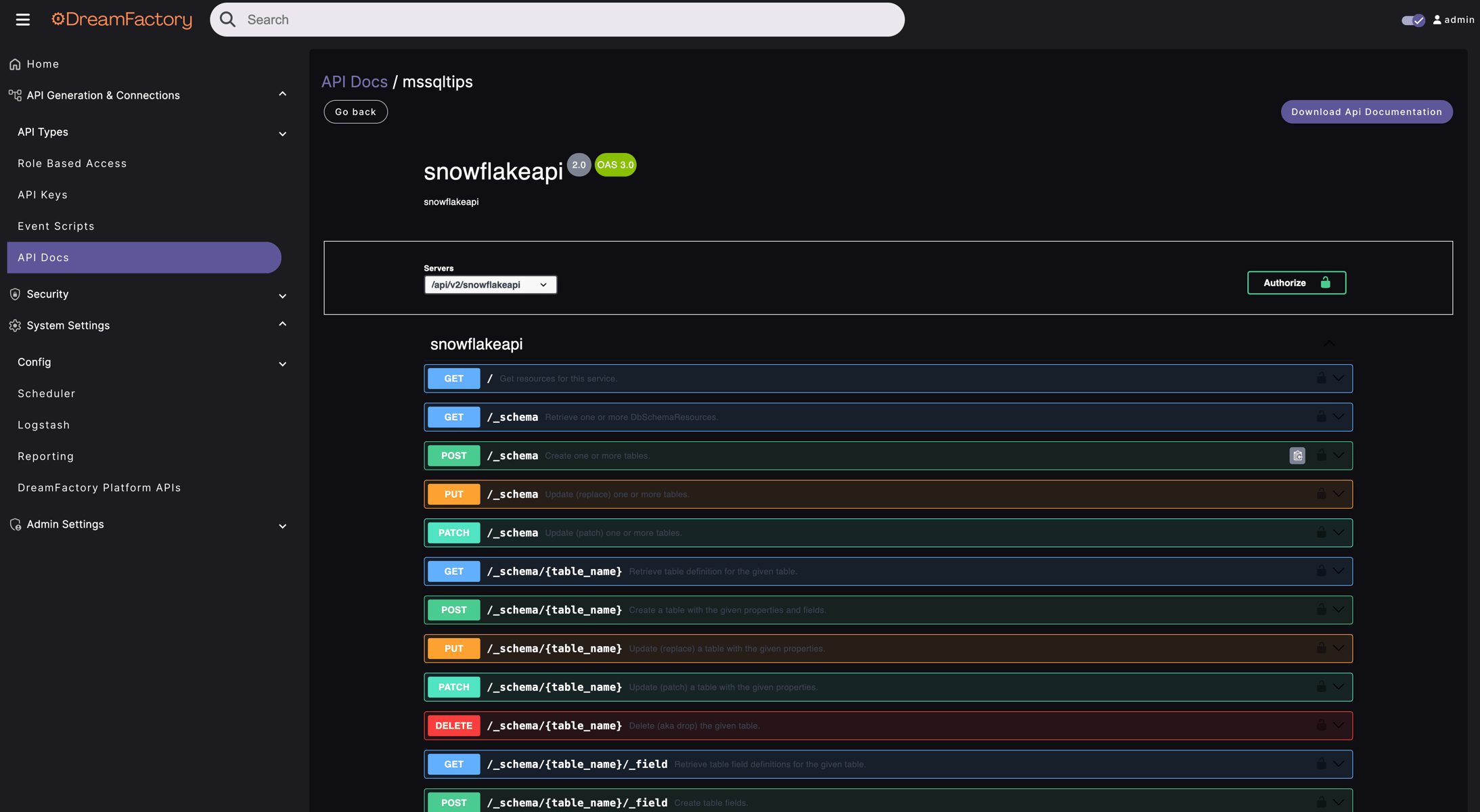Click the lock icon on GET / endpoint
This screenshot has height=812, width=1480.
coord(1320,378)
